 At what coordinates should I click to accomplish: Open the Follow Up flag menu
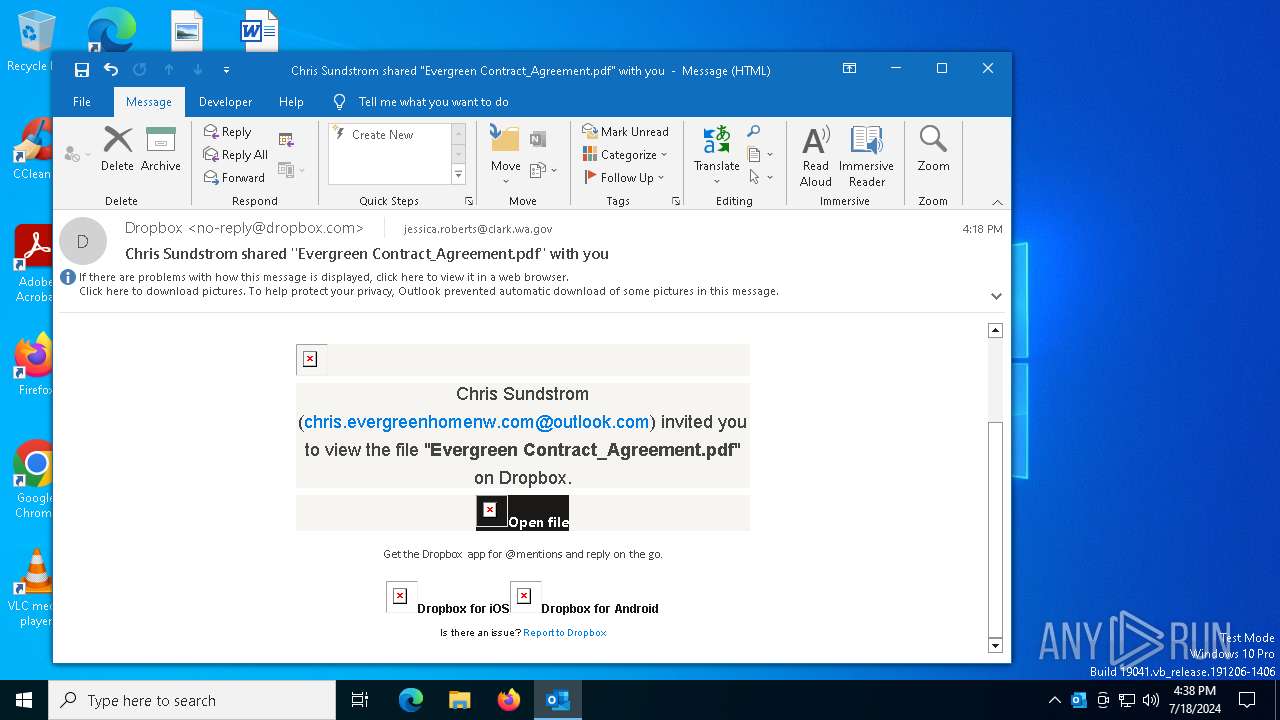[624, 177]
